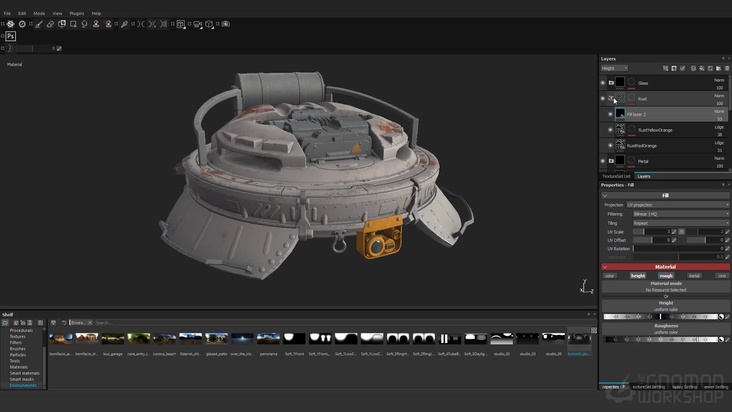Toggle the height material channel

[638, 276]
